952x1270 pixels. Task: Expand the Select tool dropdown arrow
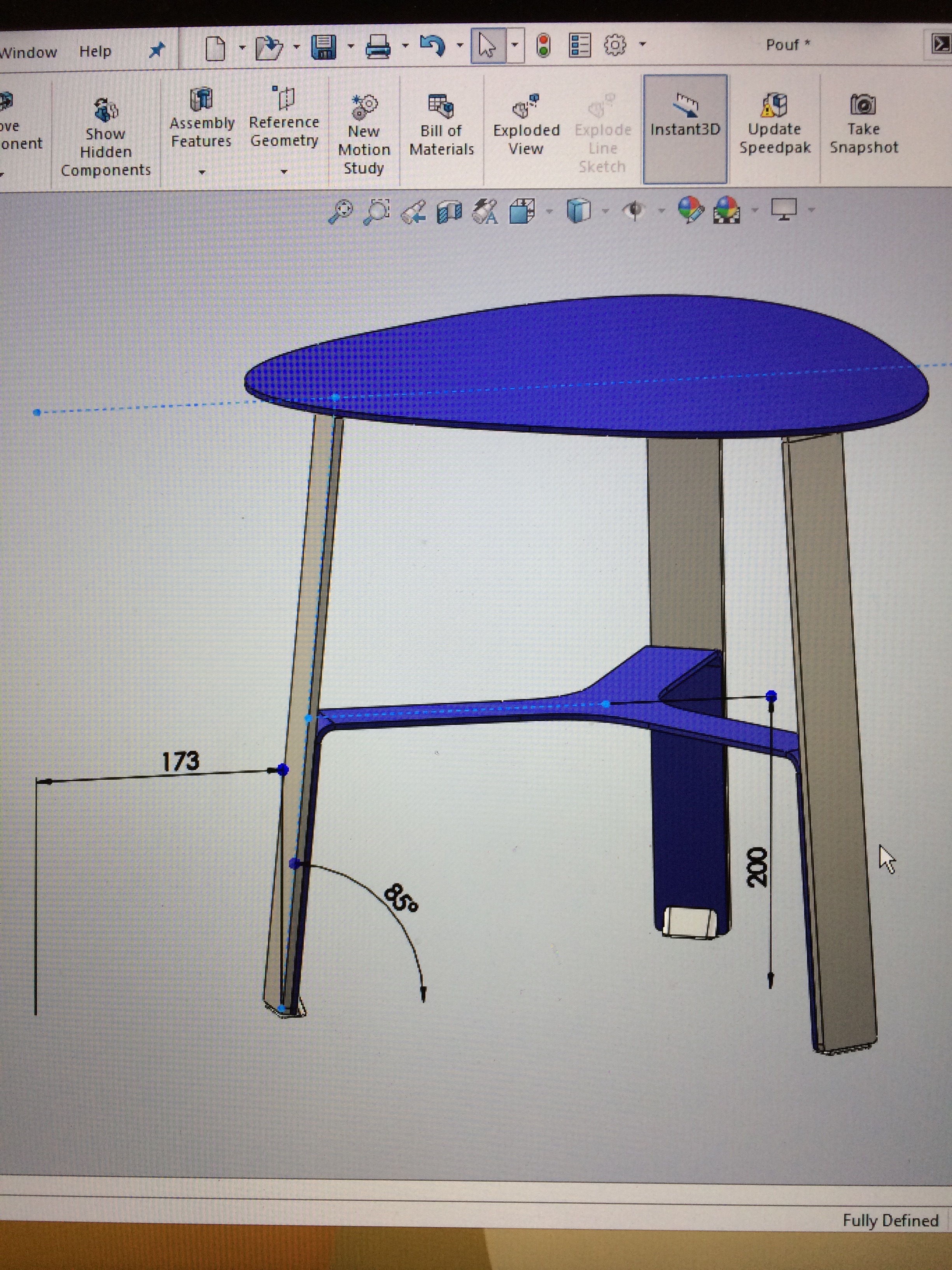click(515, 45)
